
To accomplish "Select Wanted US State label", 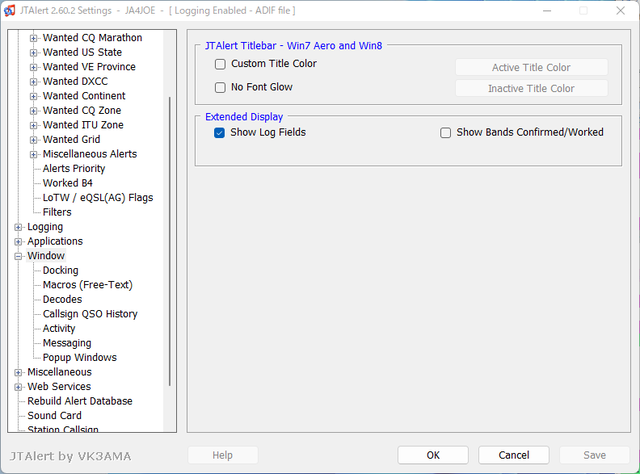I will click(x=82, y=53).
